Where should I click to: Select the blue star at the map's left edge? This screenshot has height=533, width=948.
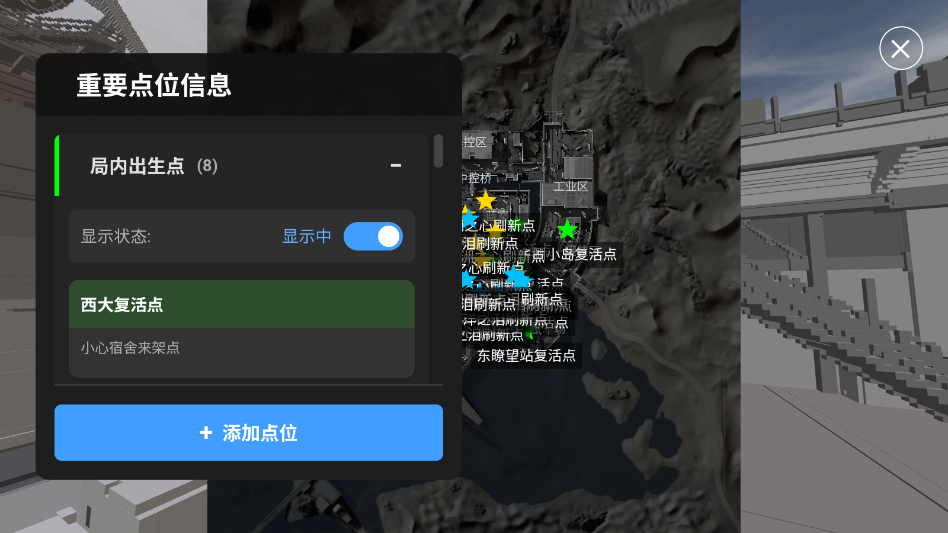click(469, 216)
